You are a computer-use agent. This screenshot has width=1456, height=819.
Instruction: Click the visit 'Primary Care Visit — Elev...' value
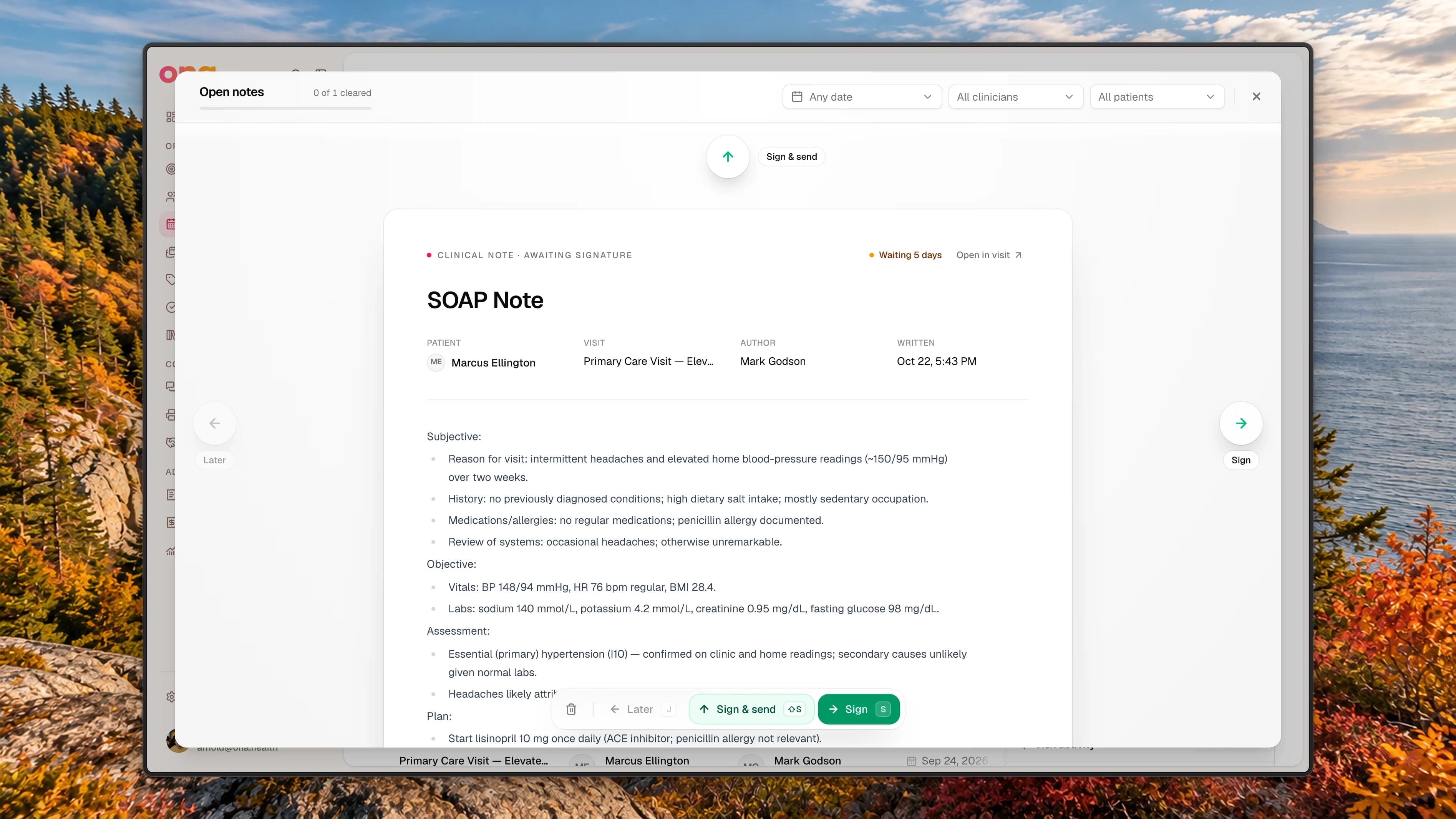648,361
